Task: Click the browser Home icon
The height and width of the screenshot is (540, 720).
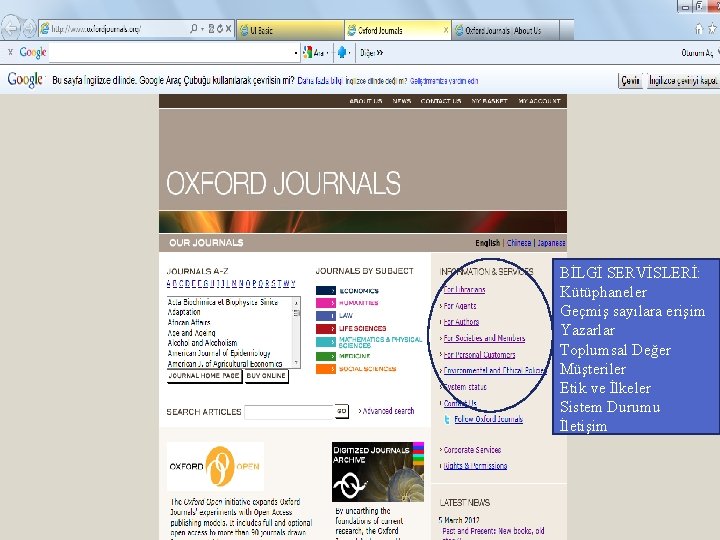Action: (699, 29)
